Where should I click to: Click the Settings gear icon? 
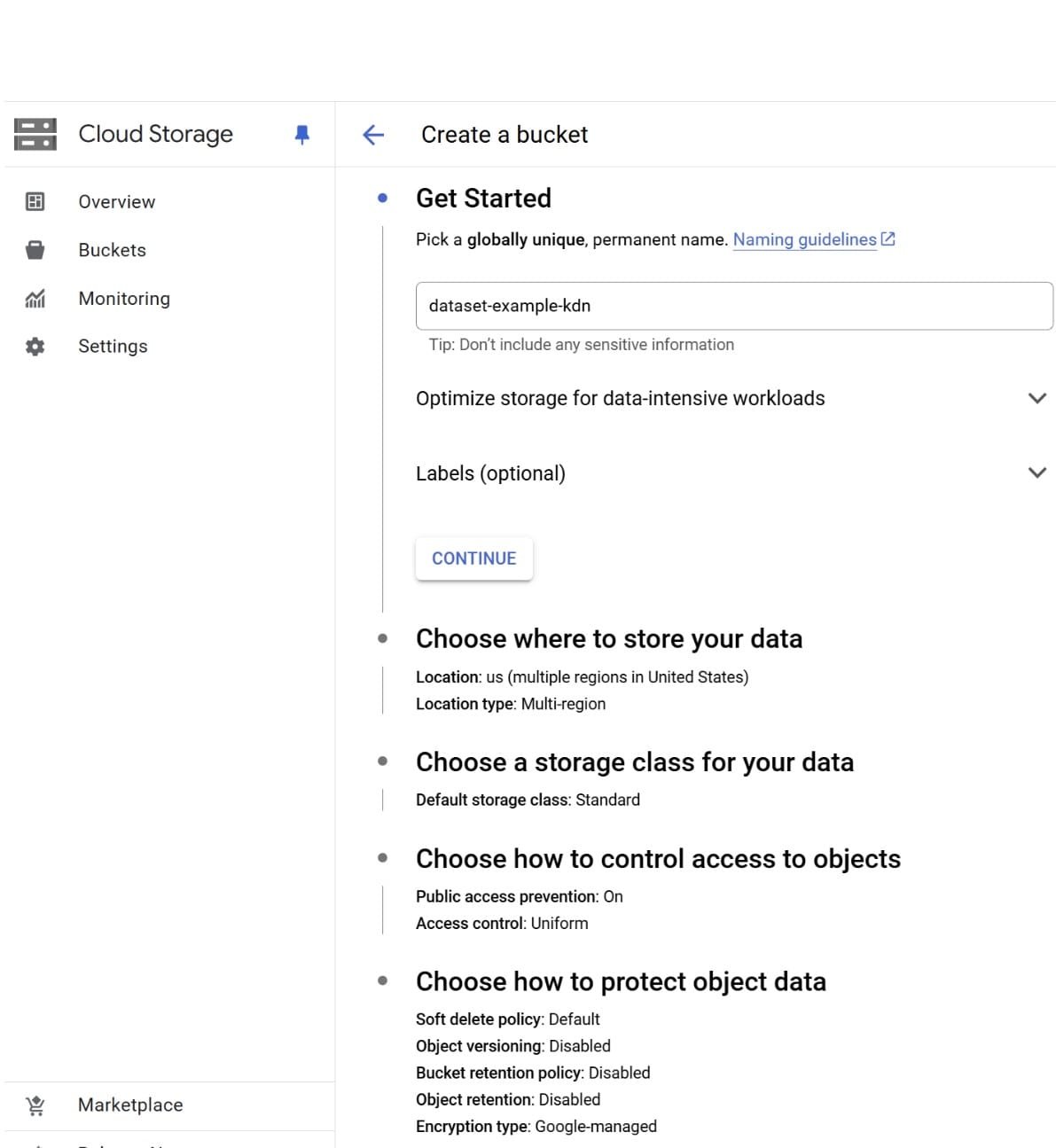point(35,347)
